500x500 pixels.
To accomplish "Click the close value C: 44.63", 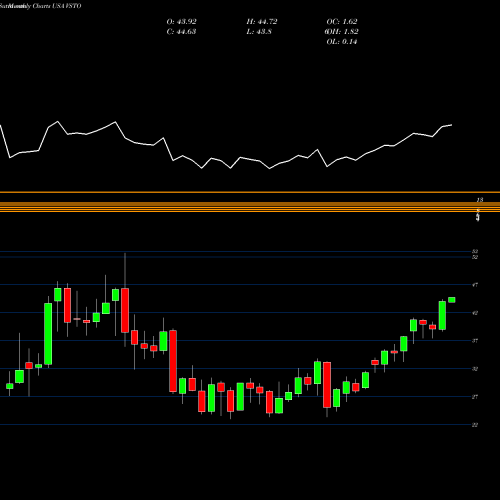I will 181,32.
